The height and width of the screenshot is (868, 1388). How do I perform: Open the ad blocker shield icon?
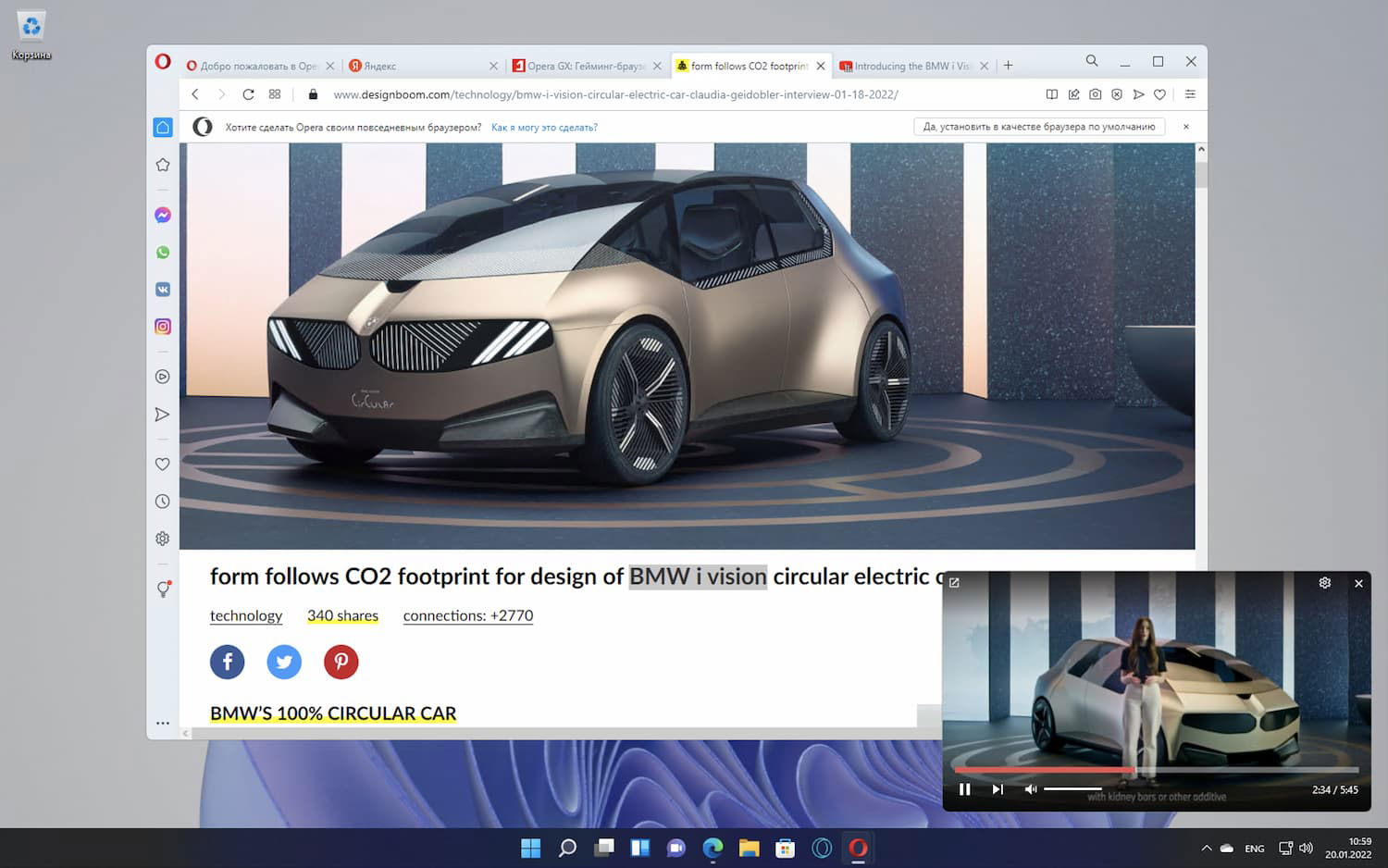(x=1117, y=94)
